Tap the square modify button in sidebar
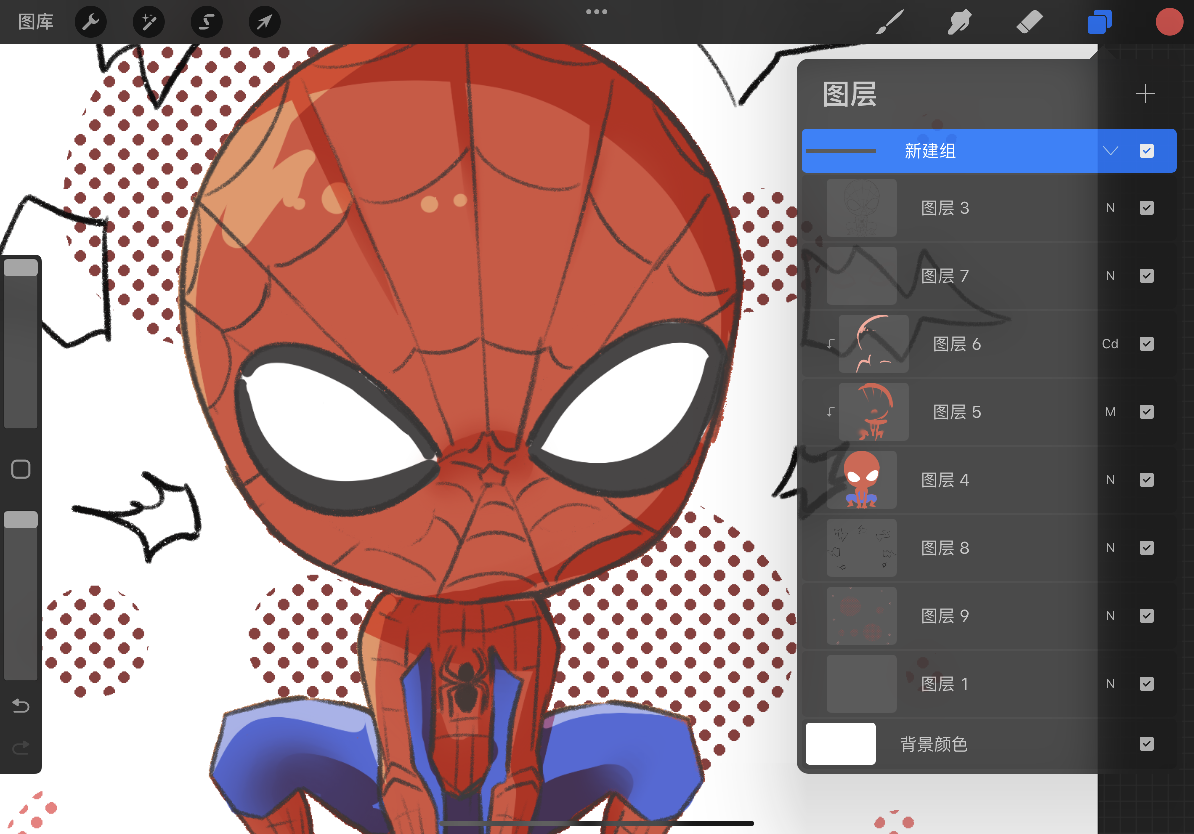Screen dimensions: 1194x834 21,469
